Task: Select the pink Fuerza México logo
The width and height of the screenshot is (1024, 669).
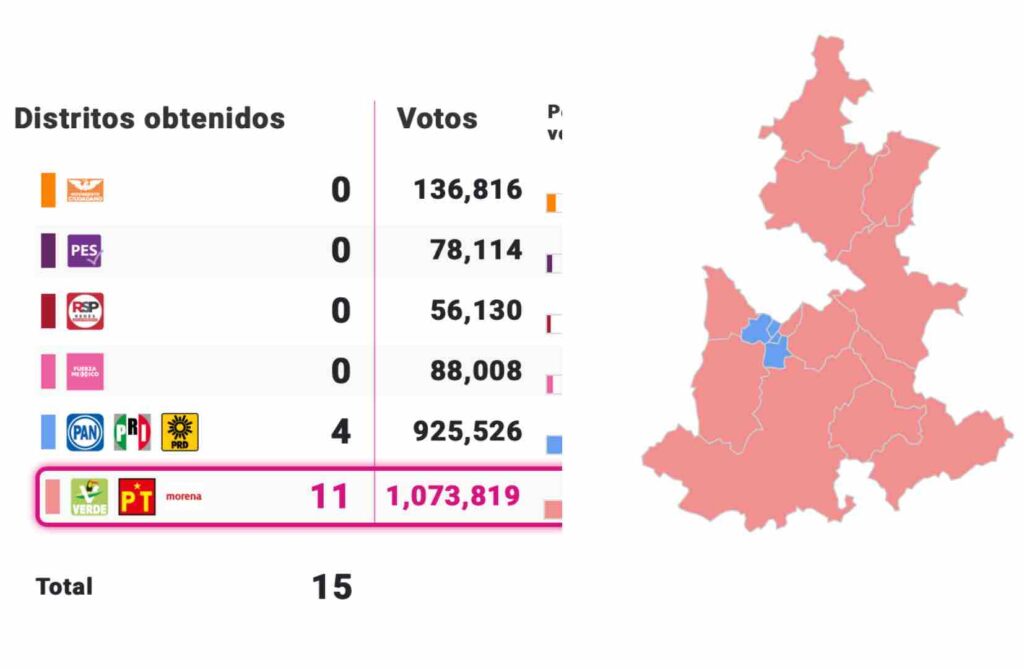Action: tap(85, 372)
